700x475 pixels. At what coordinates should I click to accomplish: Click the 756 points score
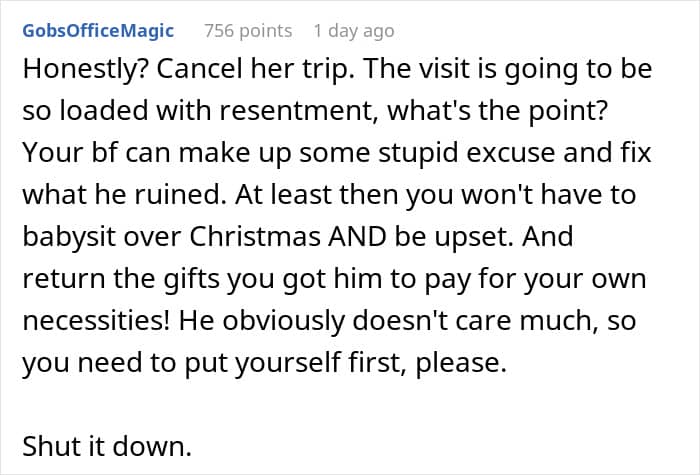coord(248,31)
